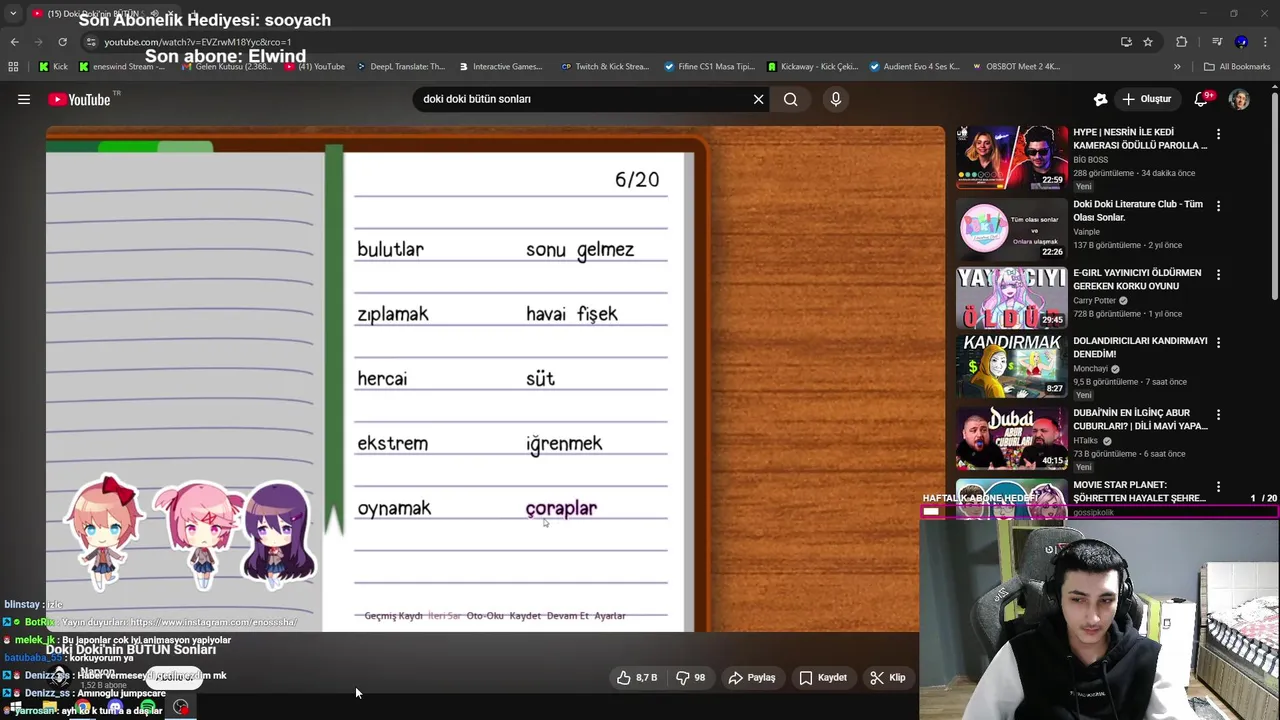
Task: Choose the word 'zıplamak'
Action: click(393, 315)
